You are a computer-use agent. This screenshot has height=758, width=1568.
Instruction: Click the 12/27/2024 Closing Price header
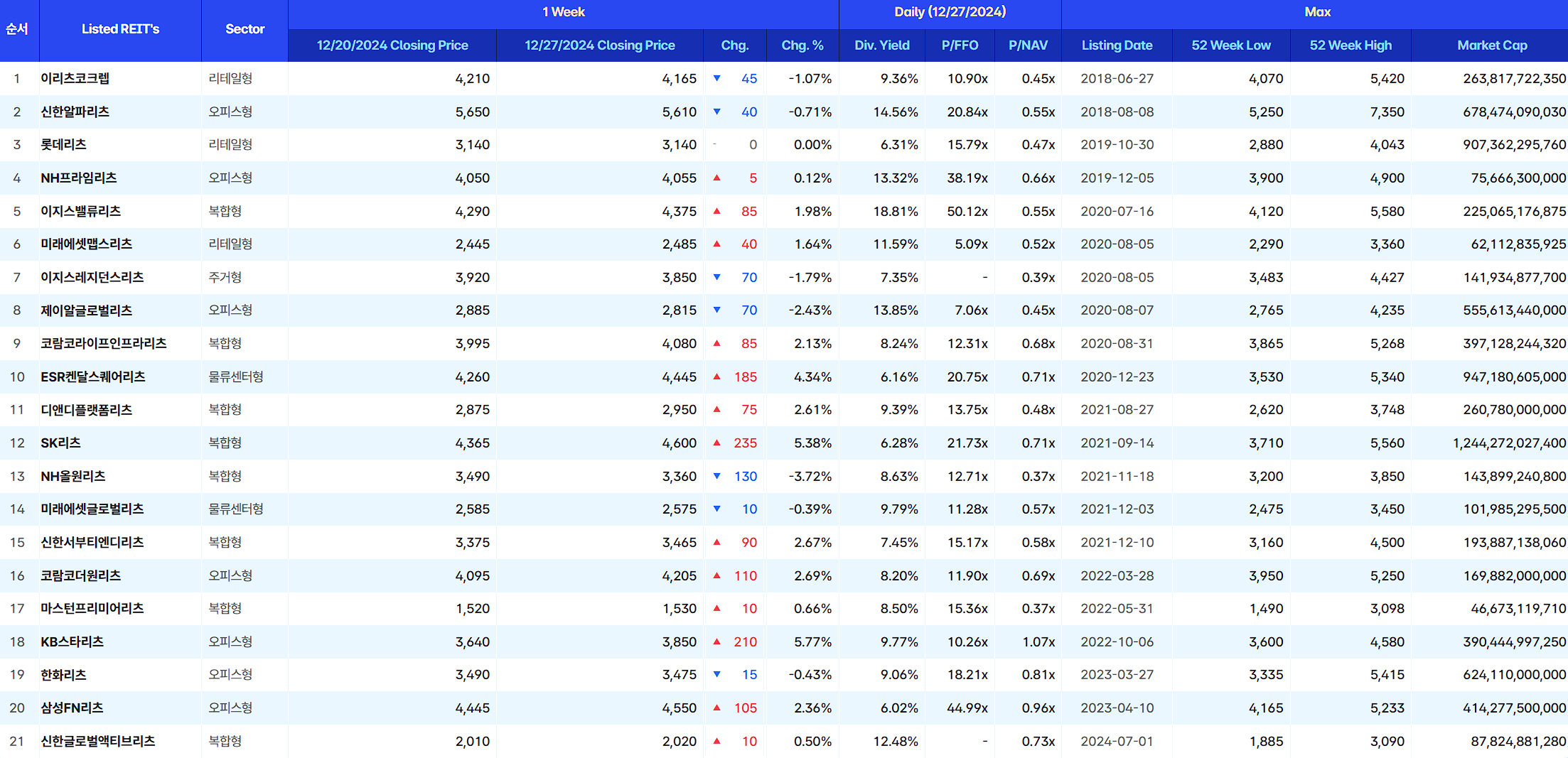[600, 45]
